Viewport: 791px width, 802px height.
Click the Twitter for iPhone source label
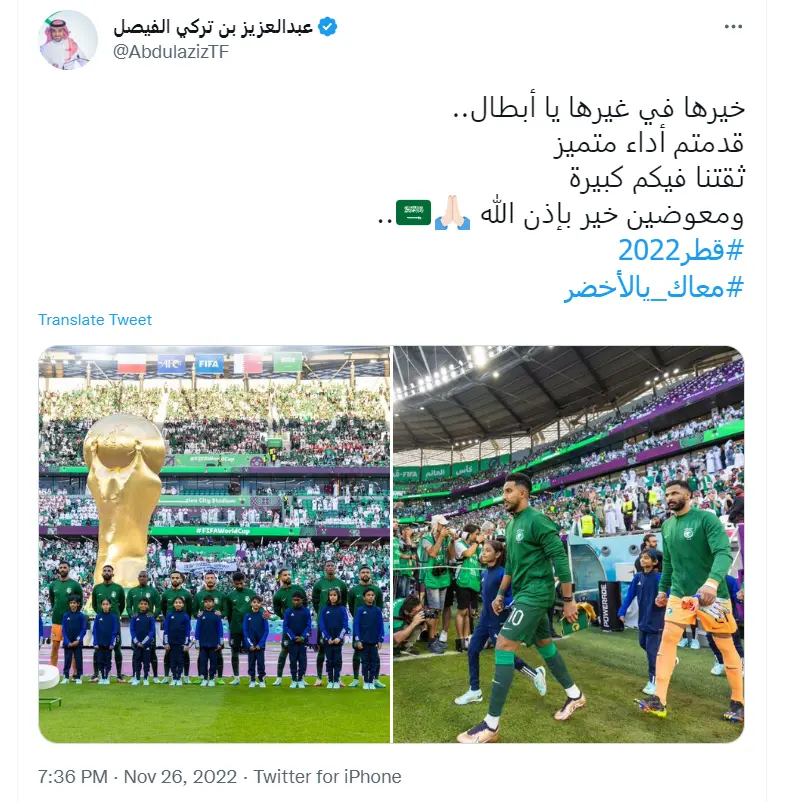pos(327,776)
